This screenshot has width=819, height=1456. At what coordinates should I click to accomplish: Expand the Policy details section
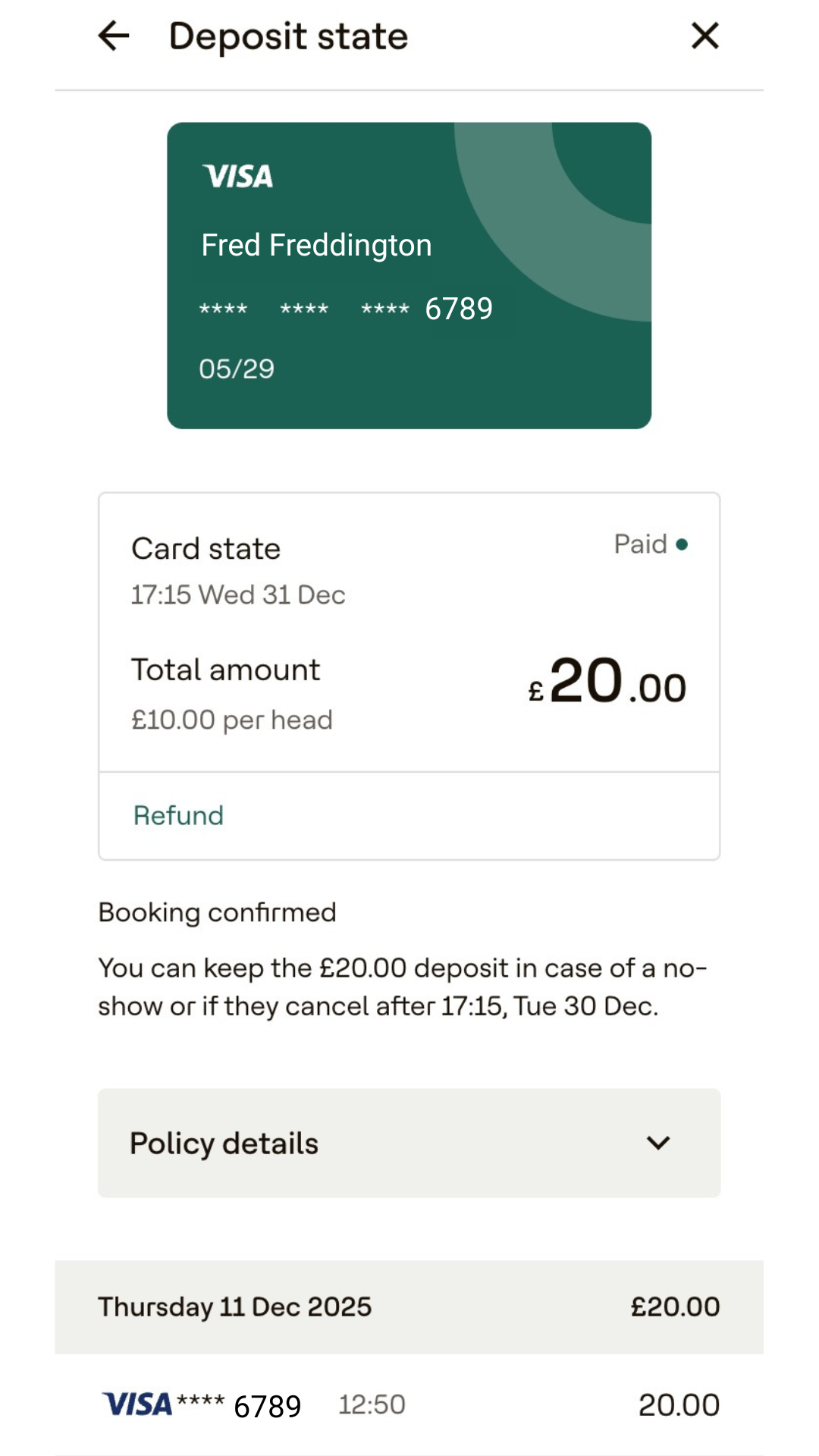[409, 1143]
